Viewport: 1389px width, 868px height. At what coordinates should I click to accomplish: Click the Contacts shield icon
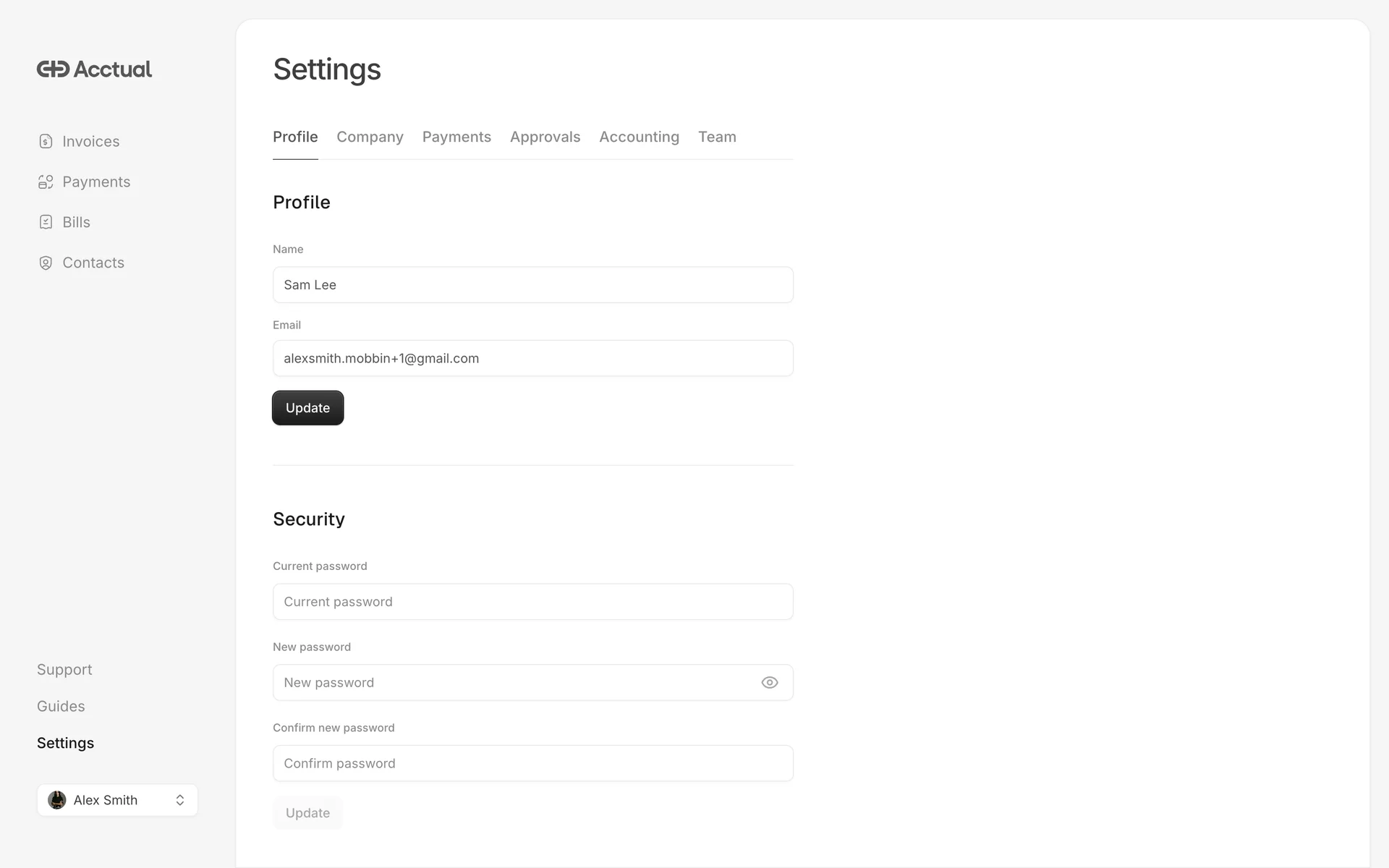[x=46, y=263]
